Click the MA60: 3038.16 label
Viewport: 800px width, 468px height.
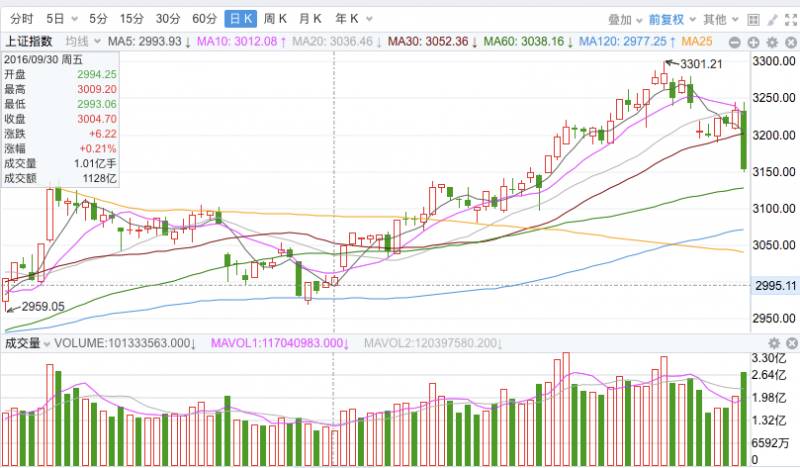point(528,41)
